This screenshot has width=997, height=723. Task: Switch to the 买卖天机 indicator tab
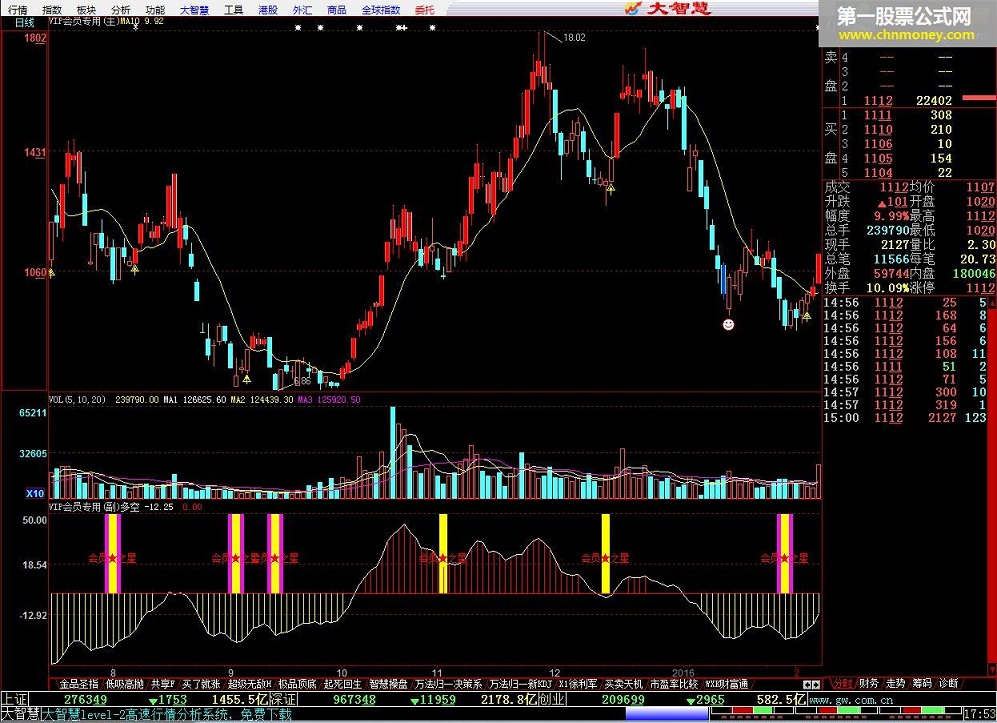tap(624, 684)
